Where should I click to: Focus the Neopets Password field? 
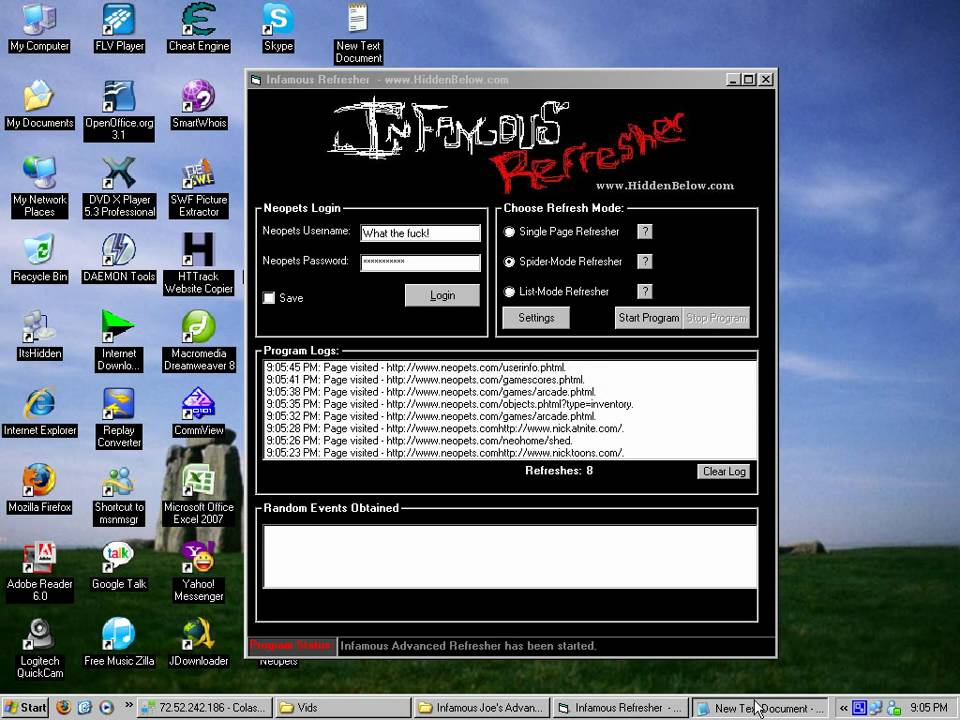pyautogui.click(x=420, y=263)
